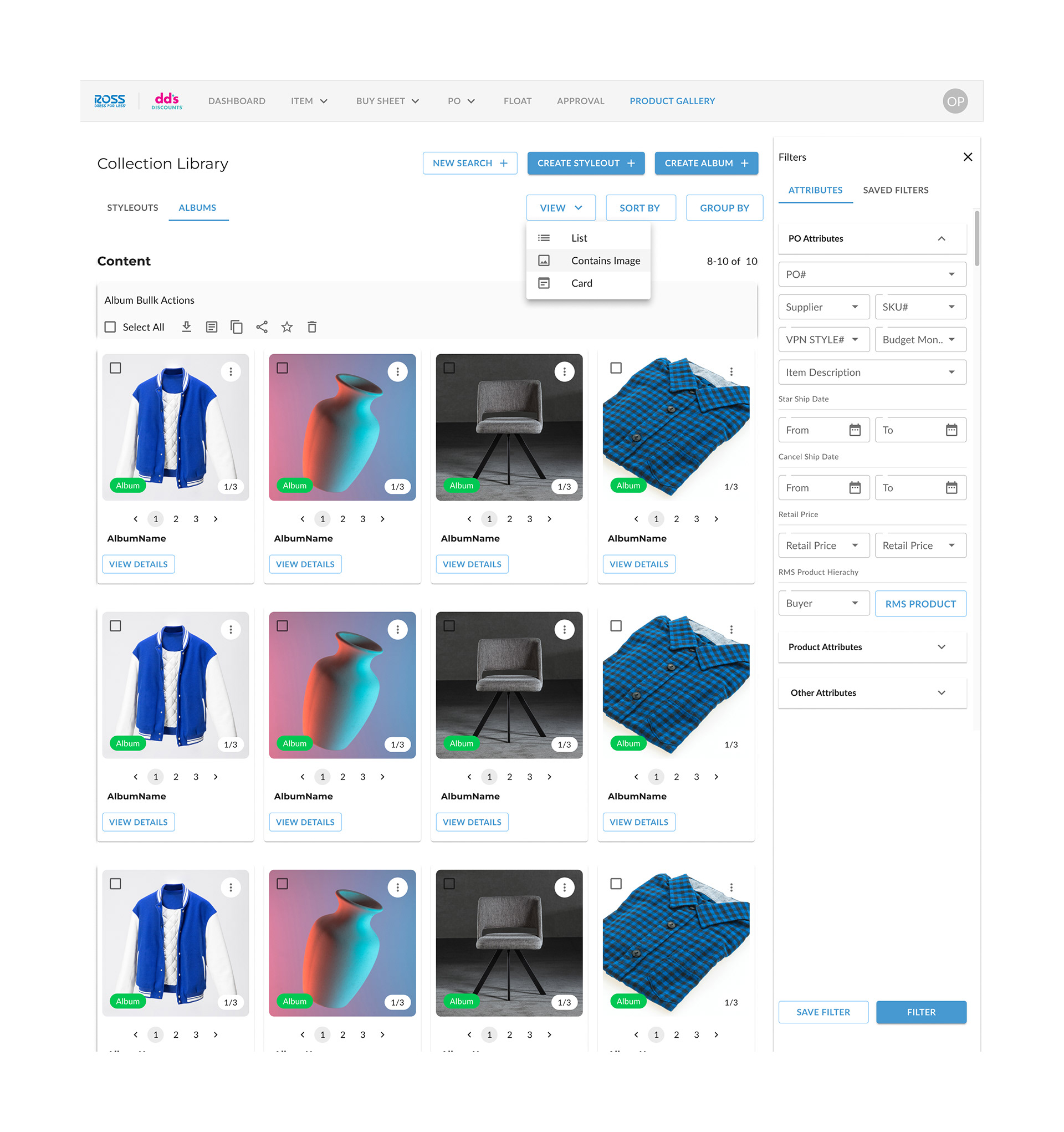1064x1132 pixels.
Task: Open three-dot menu on first jacket album
Action: click(231, 372)
